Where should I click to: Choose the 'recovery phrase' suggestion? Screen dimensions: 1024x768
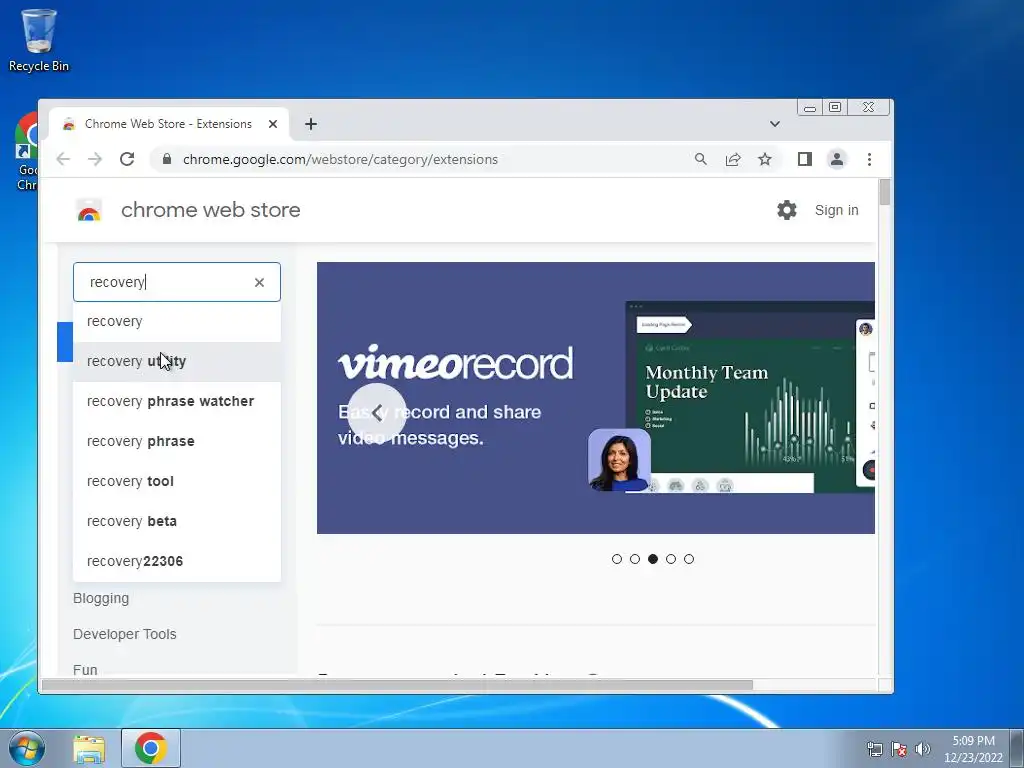click(177, 441)
